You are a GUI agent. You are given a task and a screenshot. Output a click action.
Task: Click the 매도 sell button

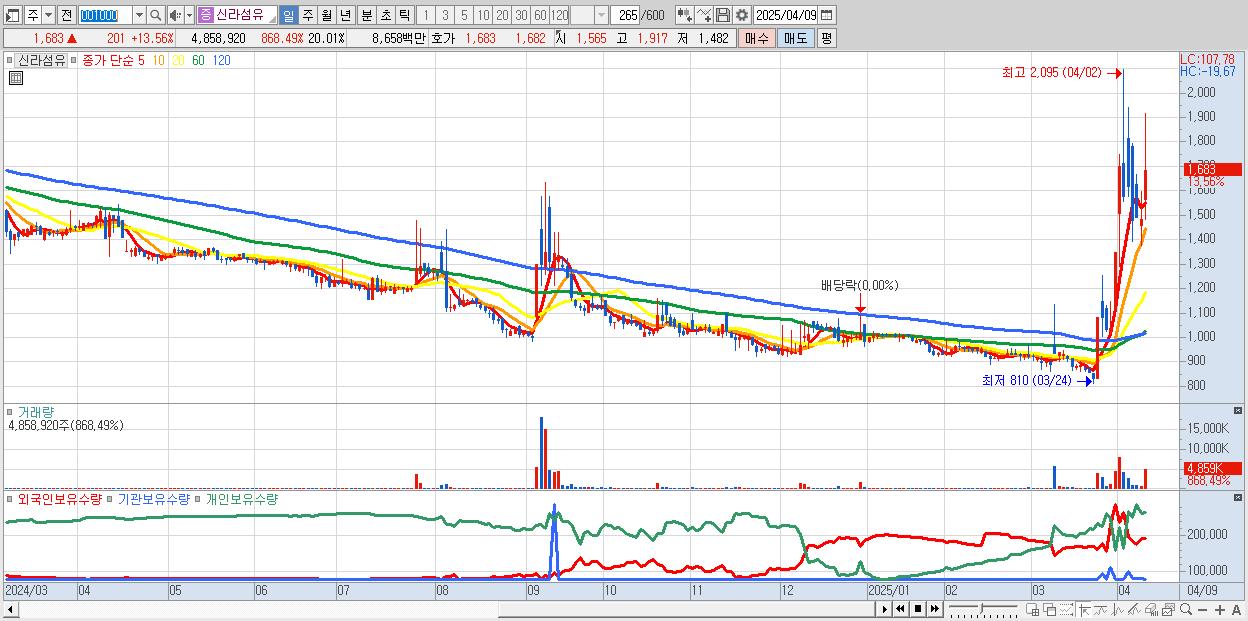coord(795,38)
